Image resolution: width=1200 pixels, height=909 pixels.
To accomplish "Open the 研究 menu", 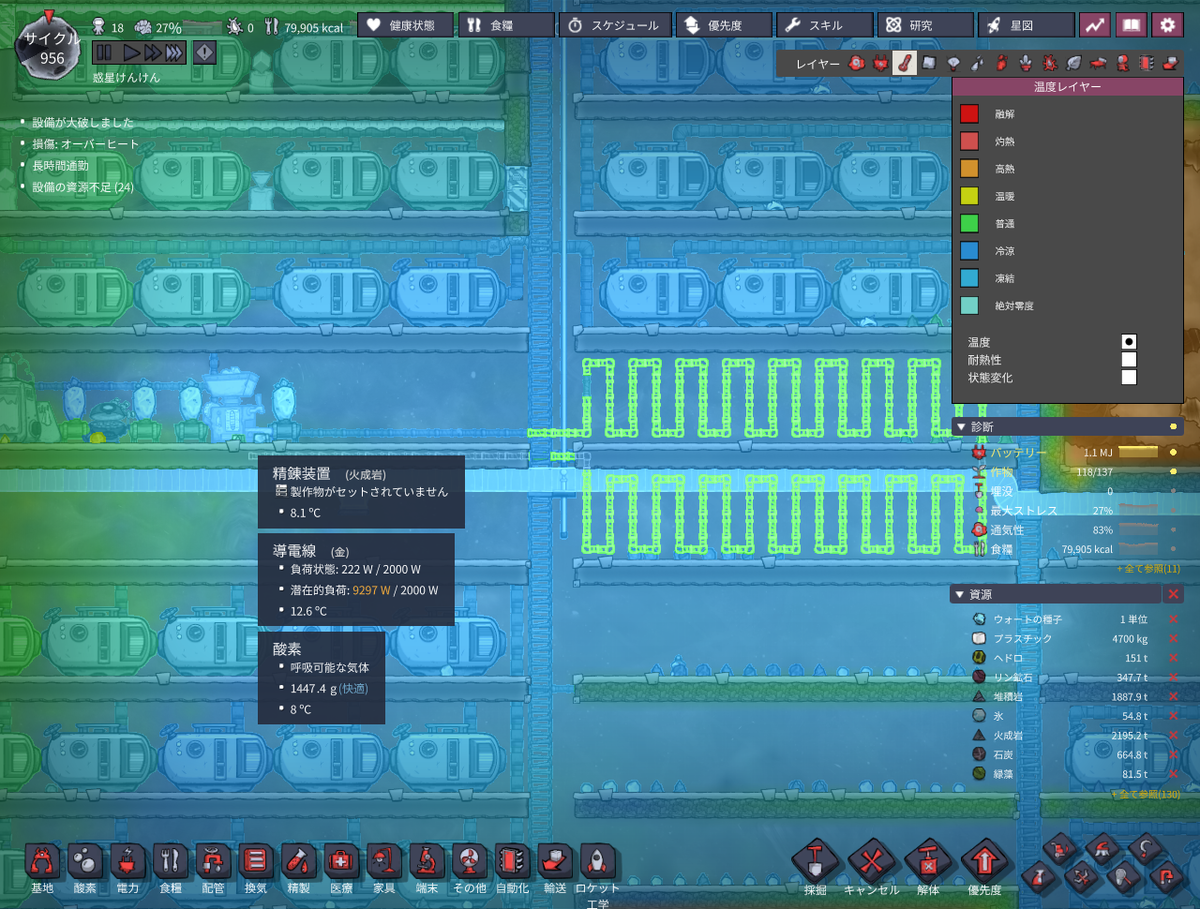I will (925, 25).
